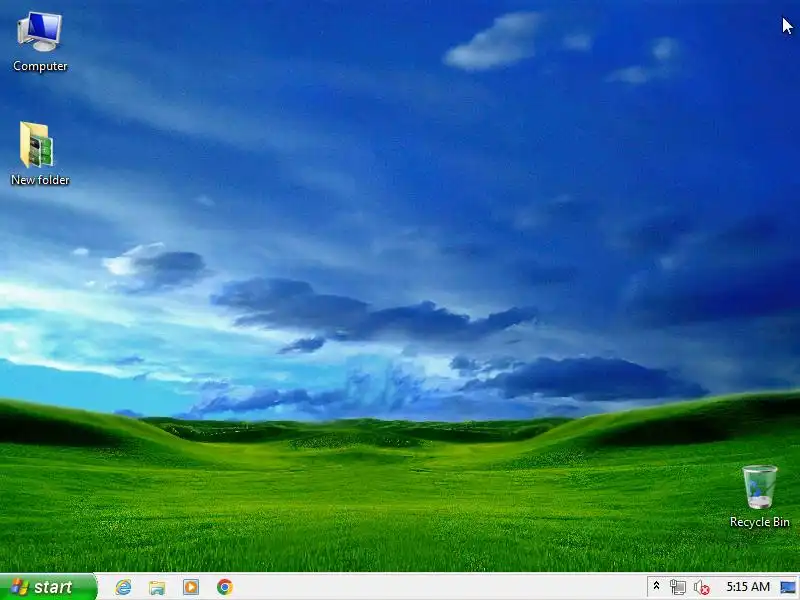Launch media player from taskbar
800x600 pixels.
point(191,587)
